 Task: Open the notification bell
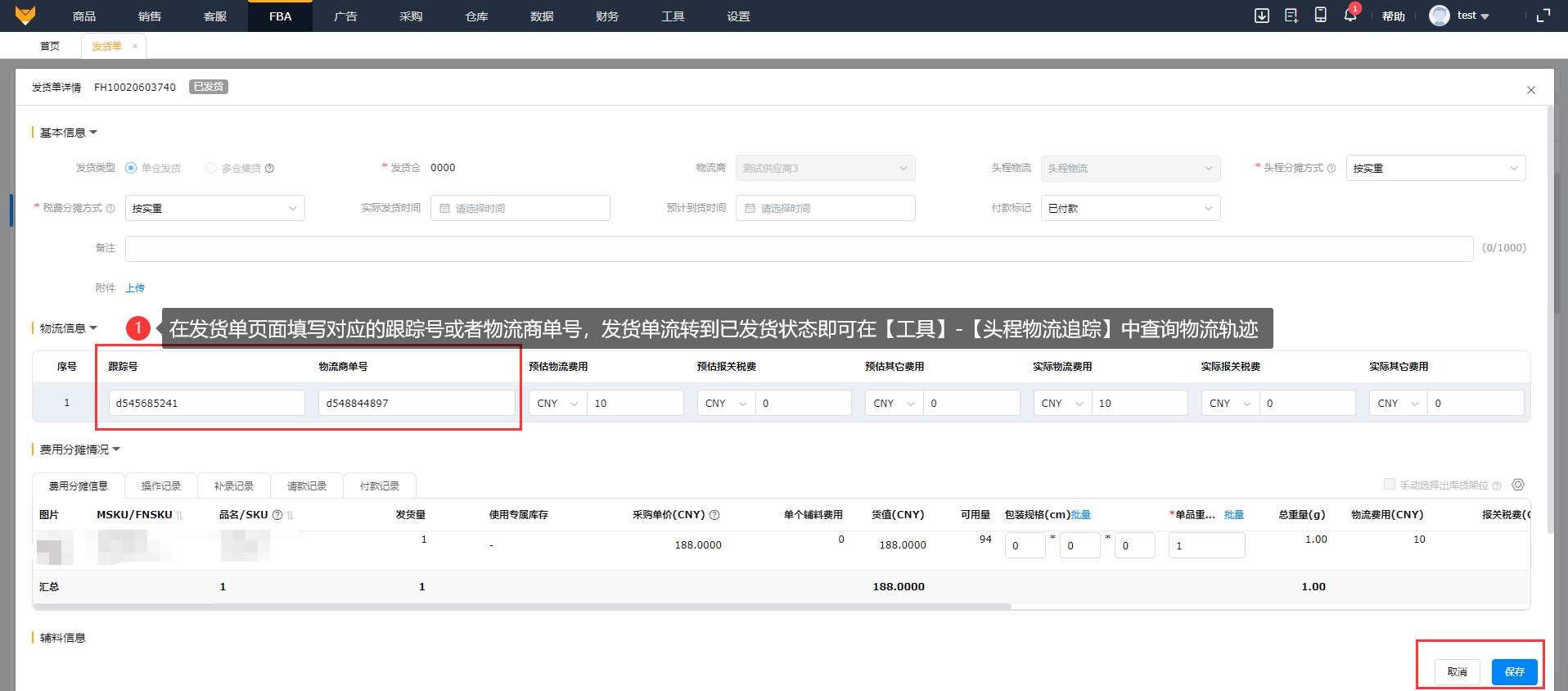pos(1349,16)
